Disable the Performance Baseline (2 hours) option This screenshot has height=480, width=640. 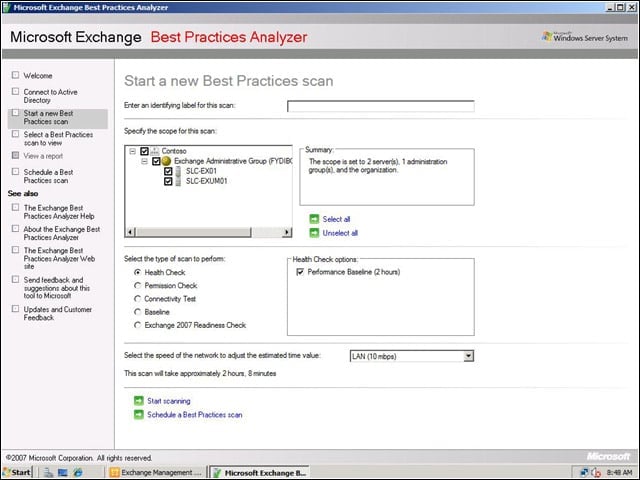[x=300, y=272]
